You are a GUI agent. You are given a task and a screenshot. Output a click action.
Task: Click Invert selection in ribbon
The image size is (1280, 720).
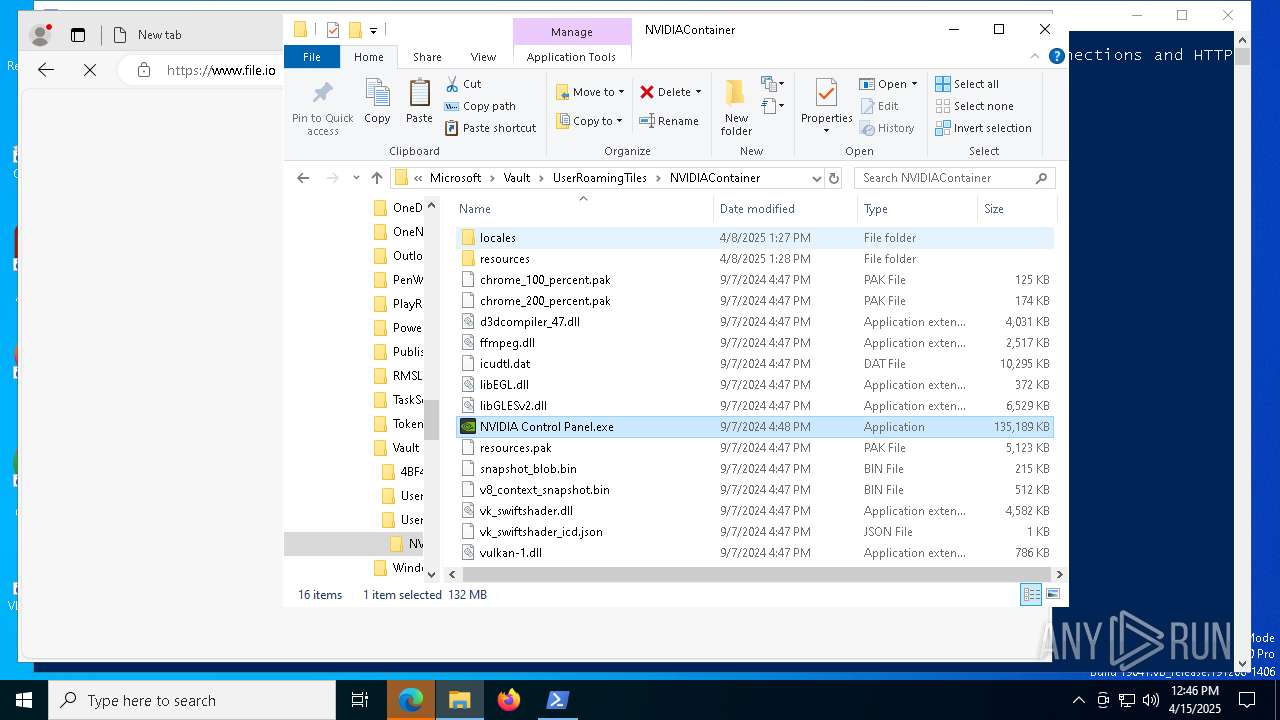point(983,128)
